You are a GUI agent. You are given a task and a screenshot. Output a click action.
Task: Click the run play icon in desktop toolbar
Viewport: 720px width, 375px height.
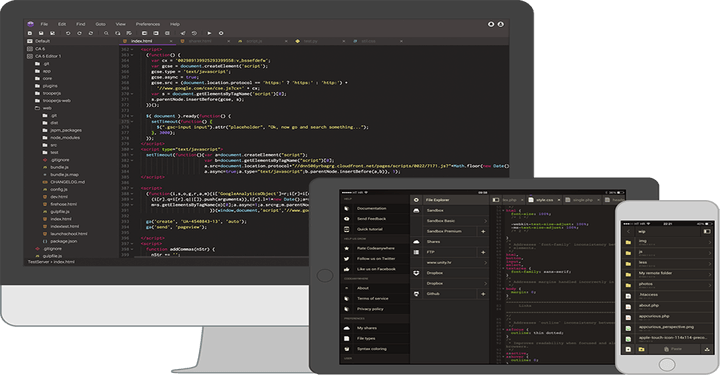(209, 33)
